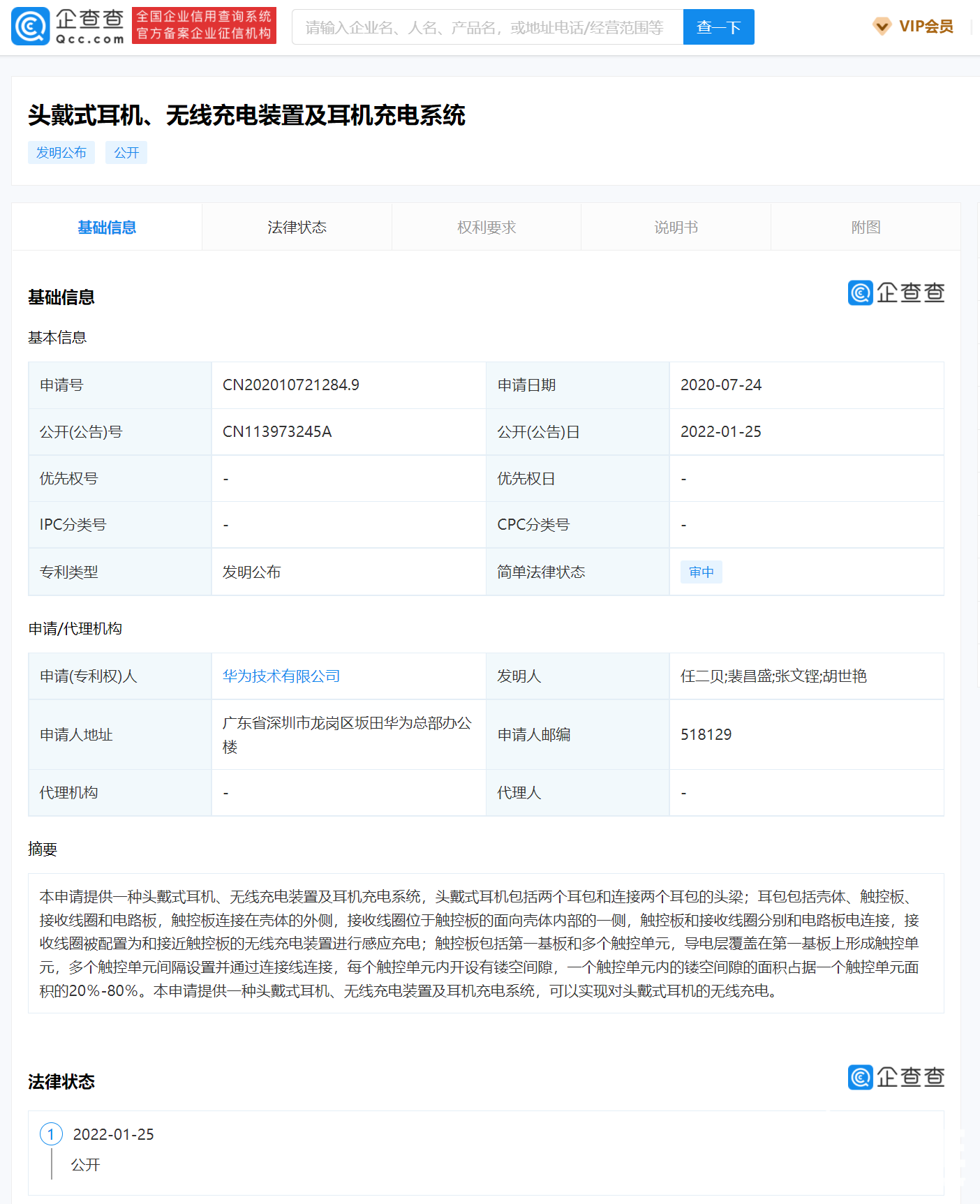Click the red 全国企业信用查询系统 banner
980x1204 pixels.
click(204, 26)
